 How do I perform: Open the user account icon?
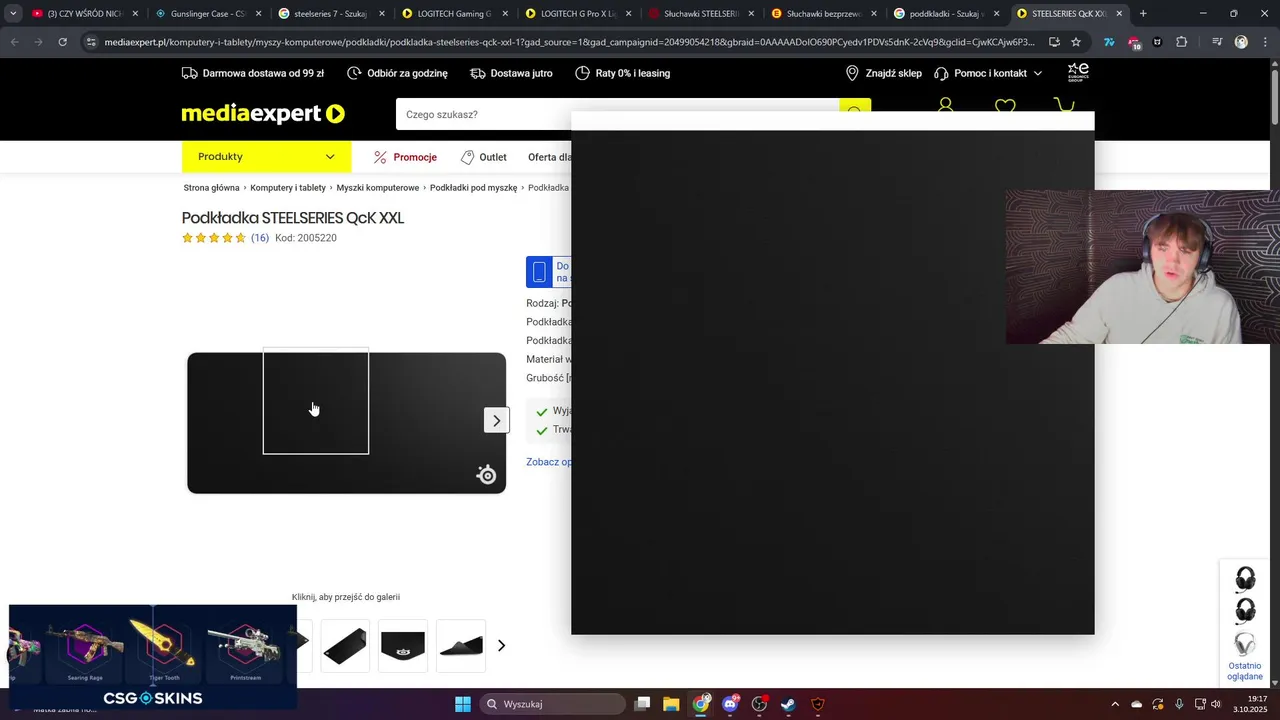click(946, 105)
